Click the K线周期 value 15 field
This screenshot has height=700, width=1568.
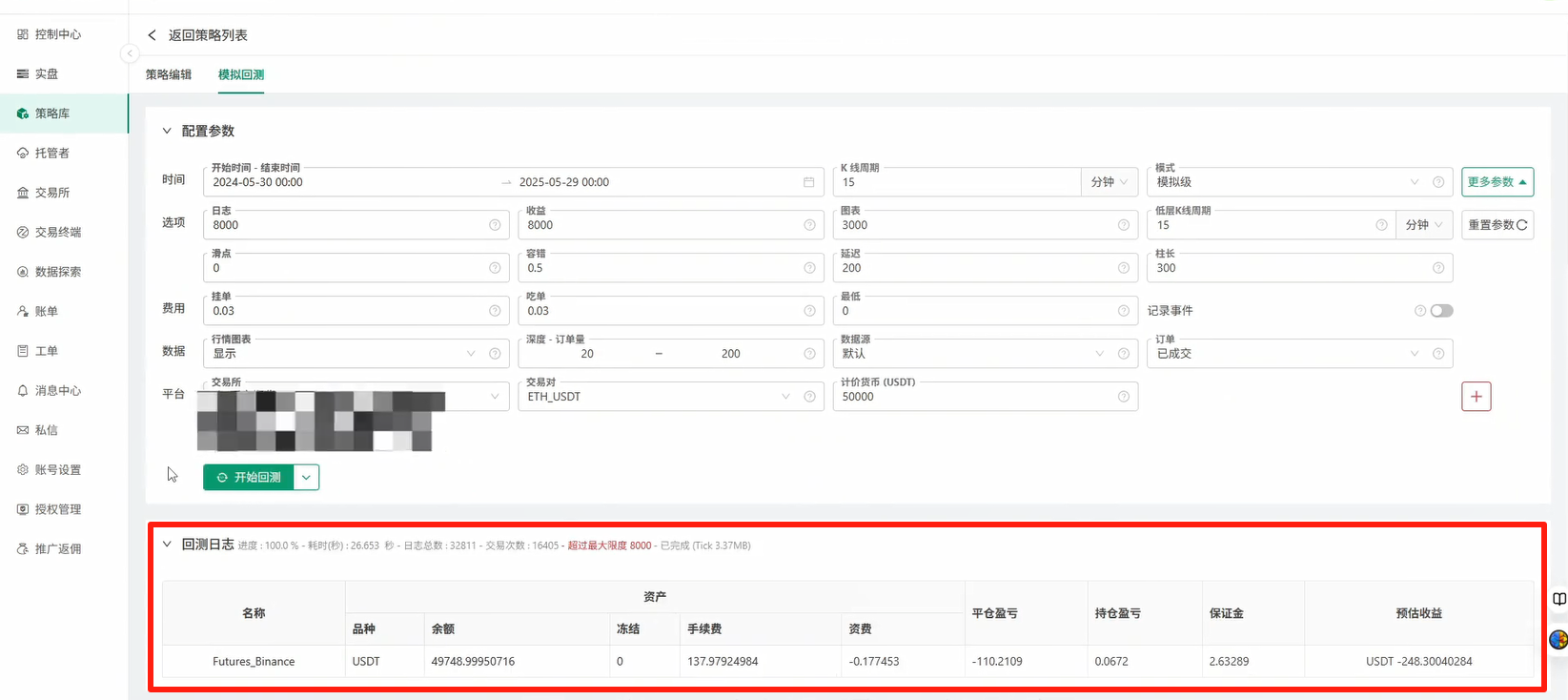coord(956,182)
